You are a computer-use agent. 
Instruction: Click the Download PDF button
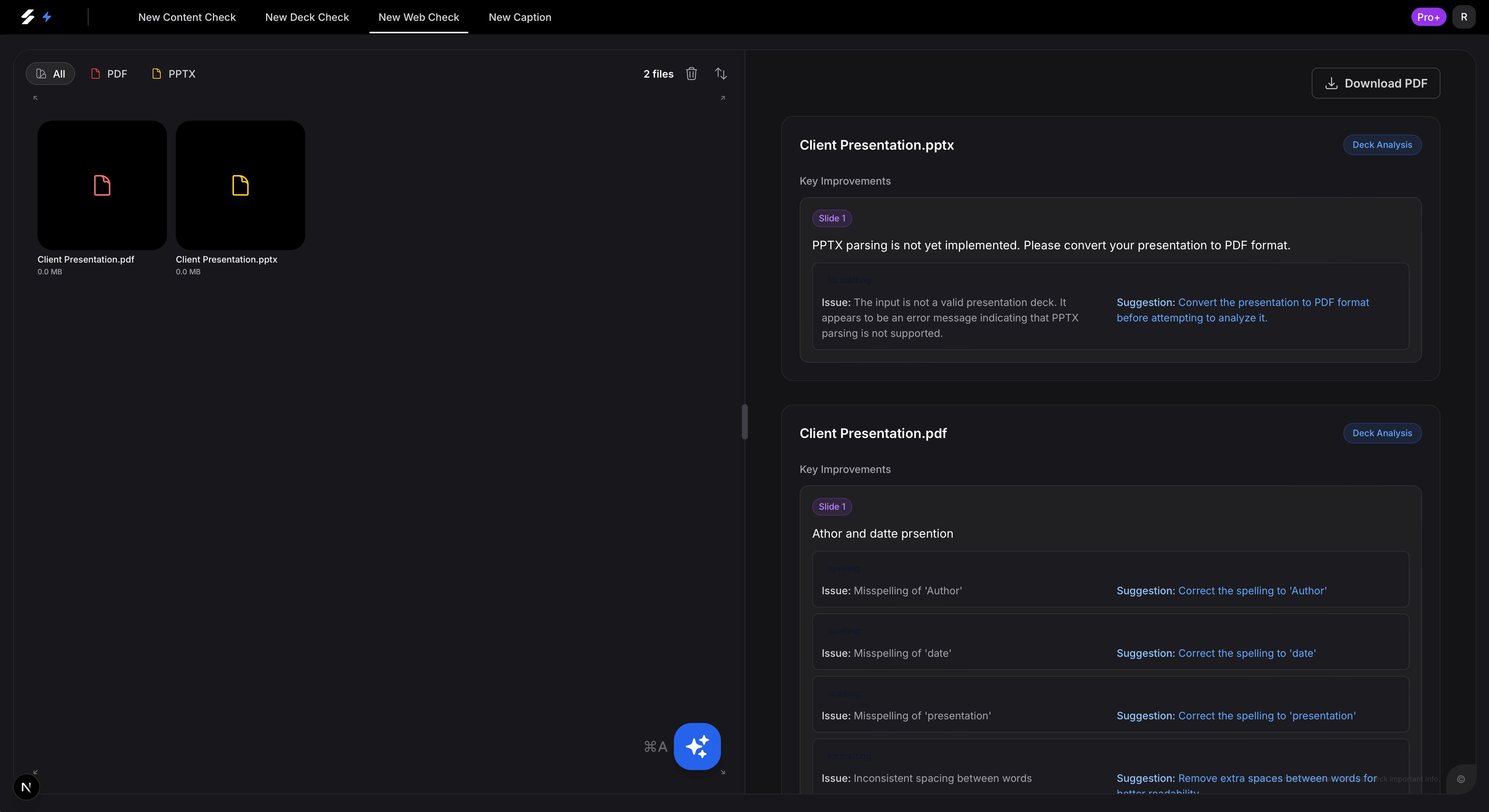point(1375,83)
